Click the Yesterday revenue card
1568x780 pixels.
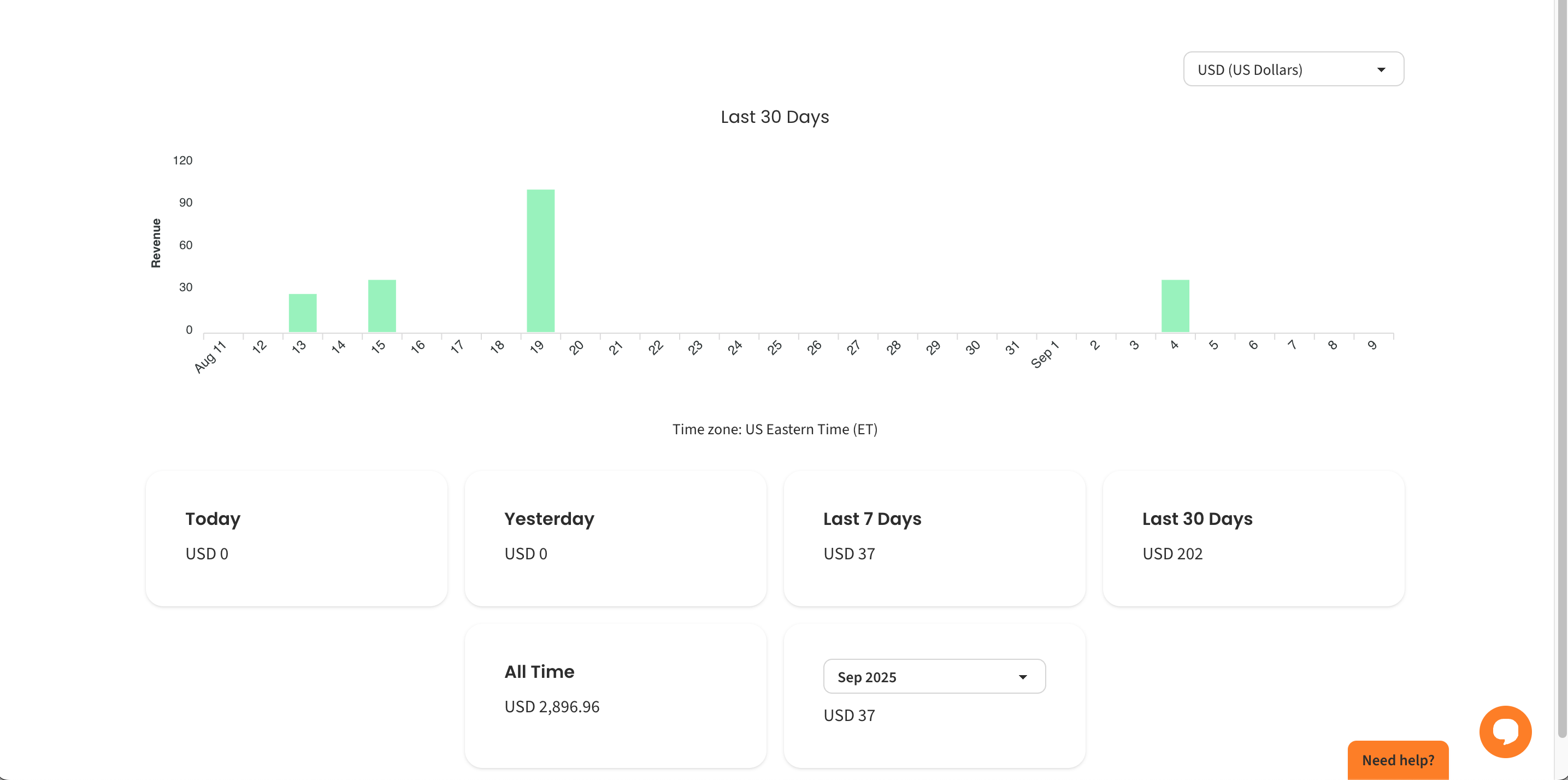pos(615,538)
